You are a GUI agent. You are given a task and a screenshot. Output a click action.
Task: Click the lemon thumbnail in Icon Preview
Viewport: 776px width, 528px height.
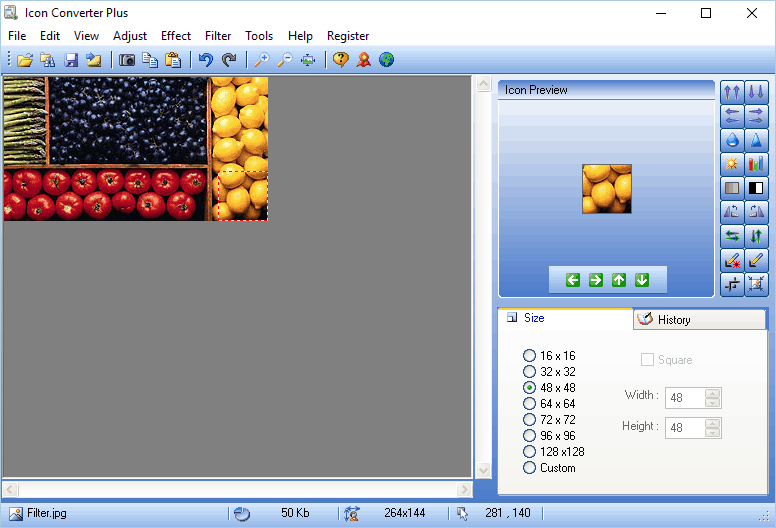pyautogui.click(x=607, y=189)
